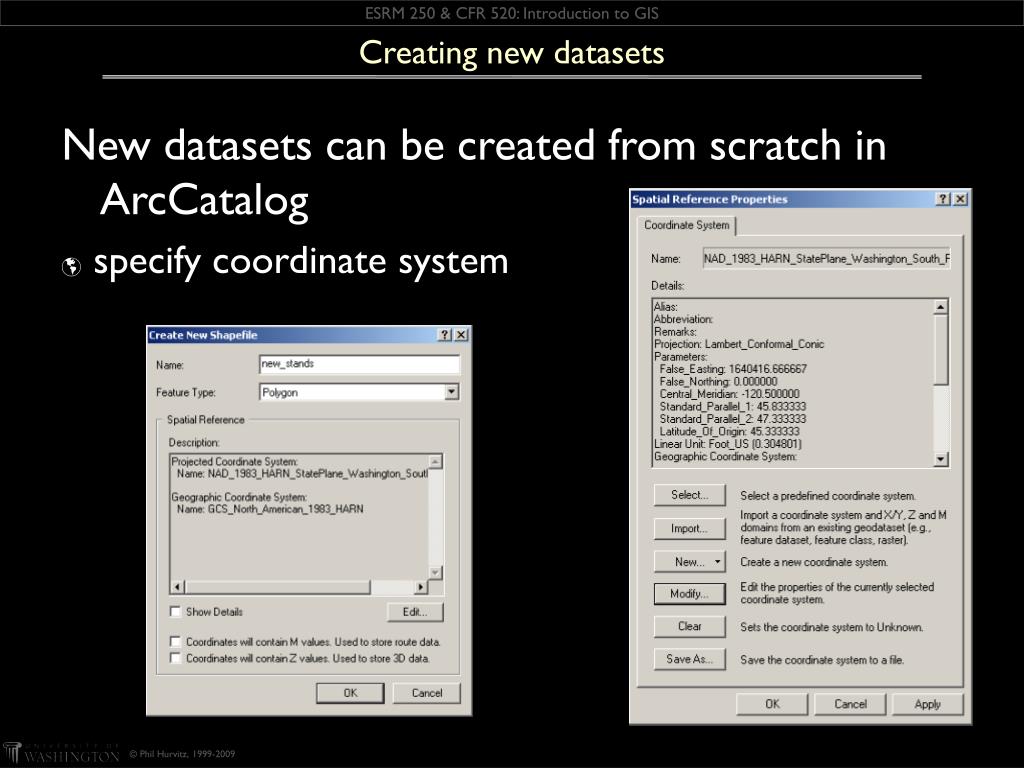The image size is (1024, 768).
Task: Click the Apply button
Action: coord(927,704)
